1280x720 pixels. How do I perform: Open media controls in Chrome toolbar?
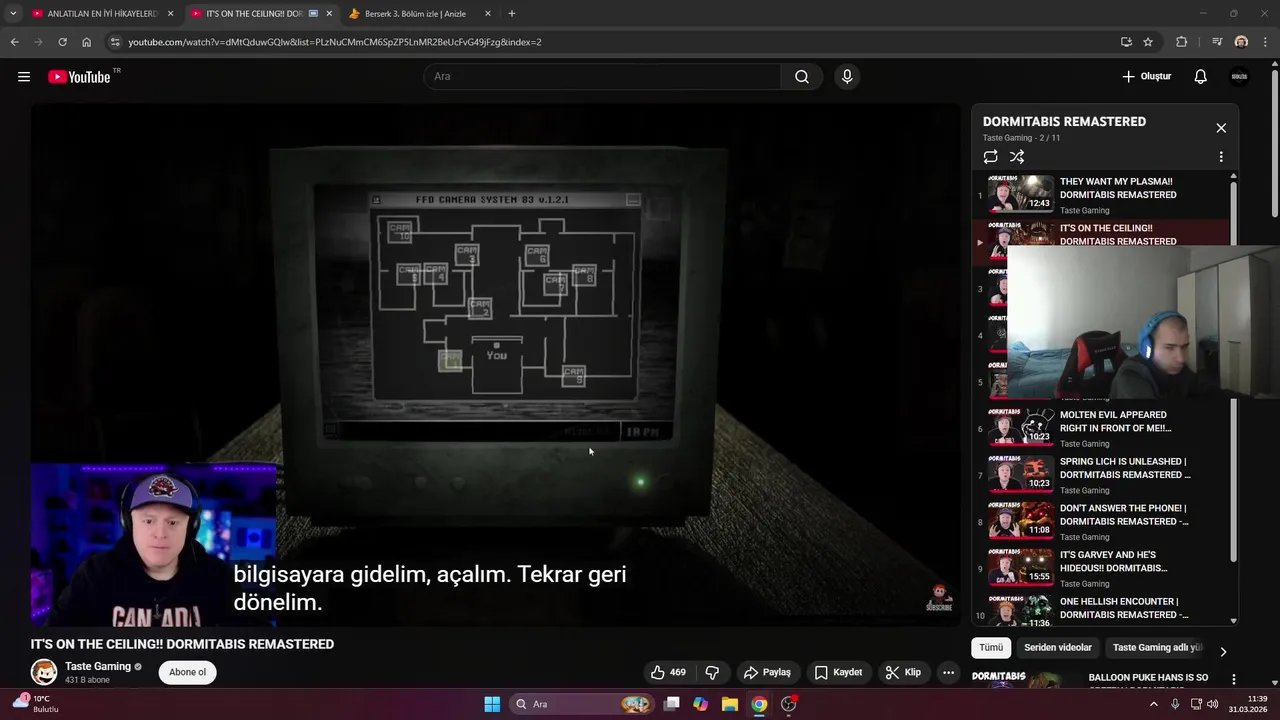pos(1217,42)
